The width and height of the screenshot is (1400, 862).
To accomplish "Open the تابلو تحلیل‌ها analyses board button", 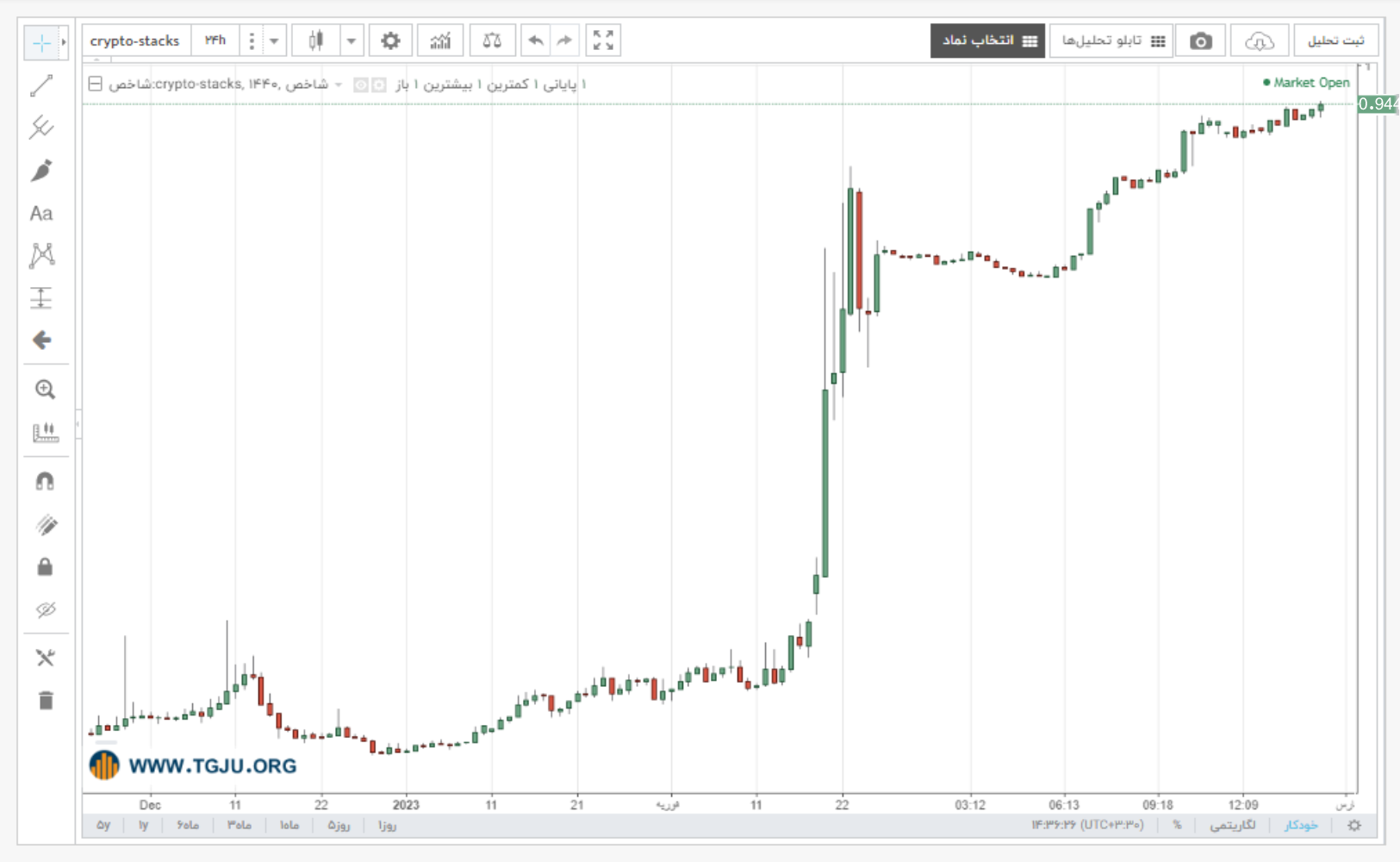I will (x=1111, y=41).
